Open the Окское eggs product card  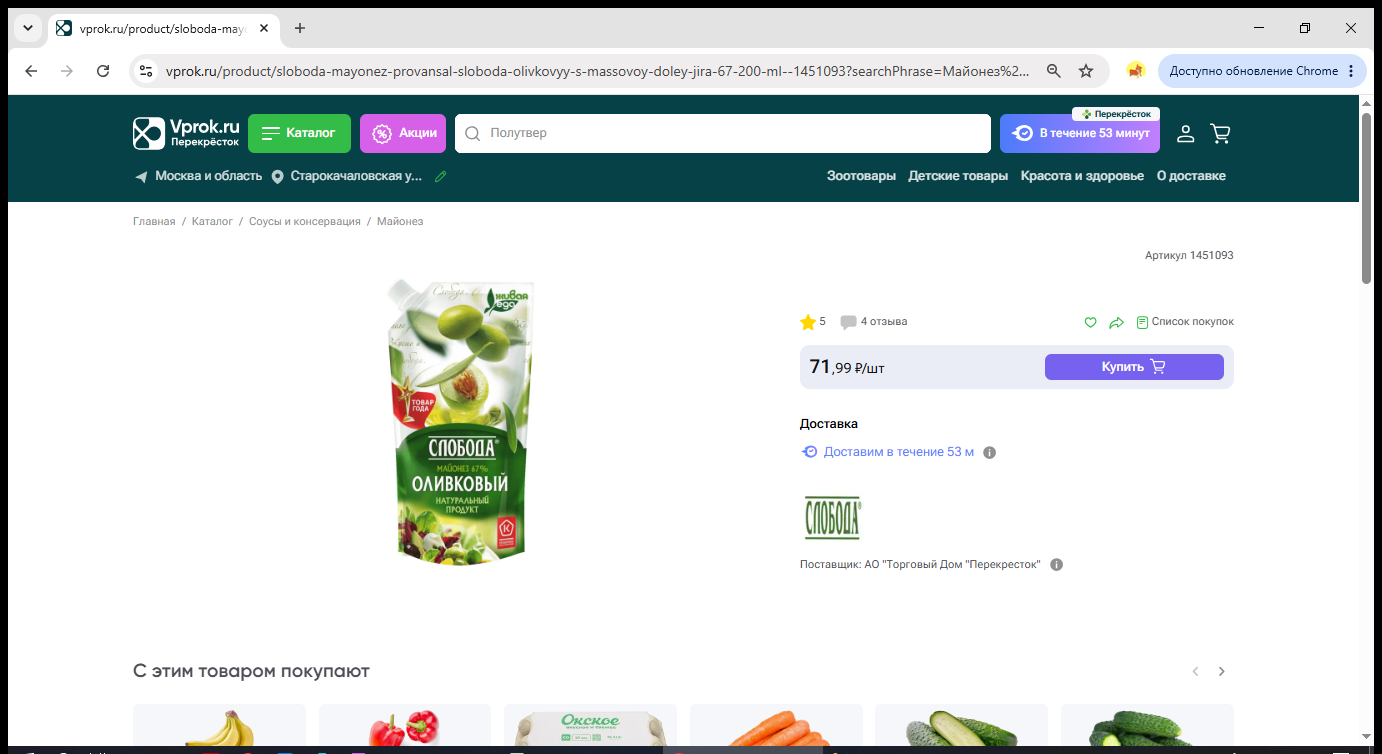click(x=590, y=726)
